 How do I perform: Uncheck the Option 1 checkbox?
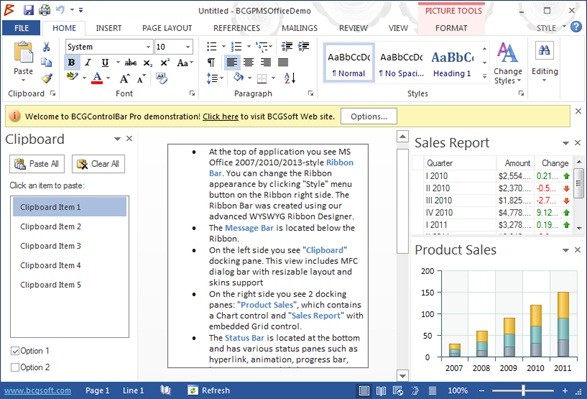[x=15, y=351]
